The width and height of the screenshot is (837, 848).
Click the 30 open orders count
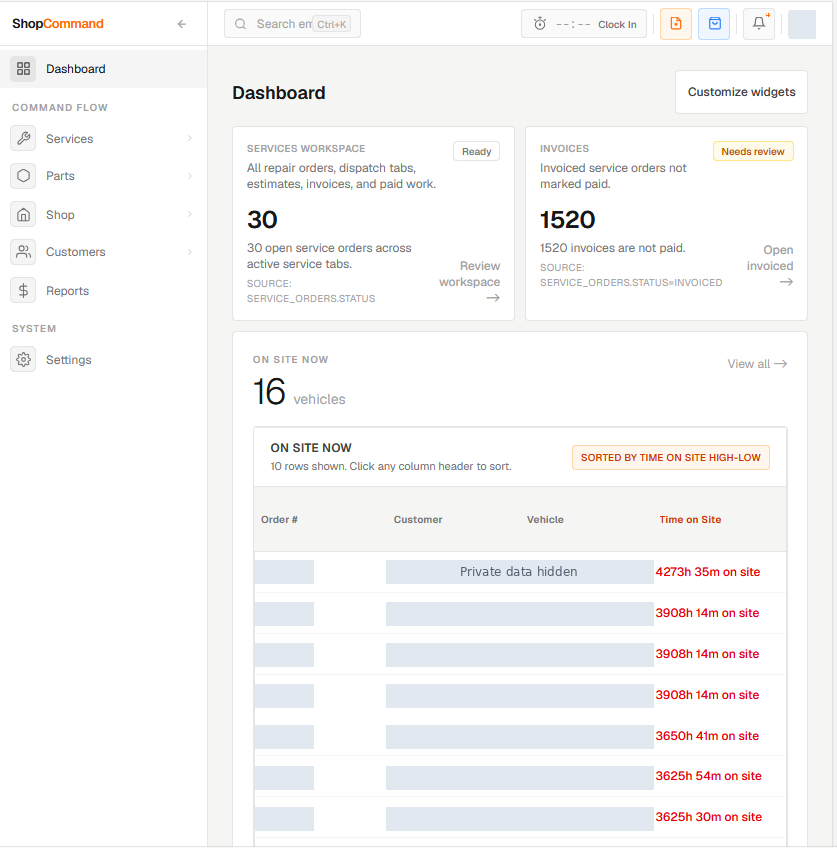(262, 220)
